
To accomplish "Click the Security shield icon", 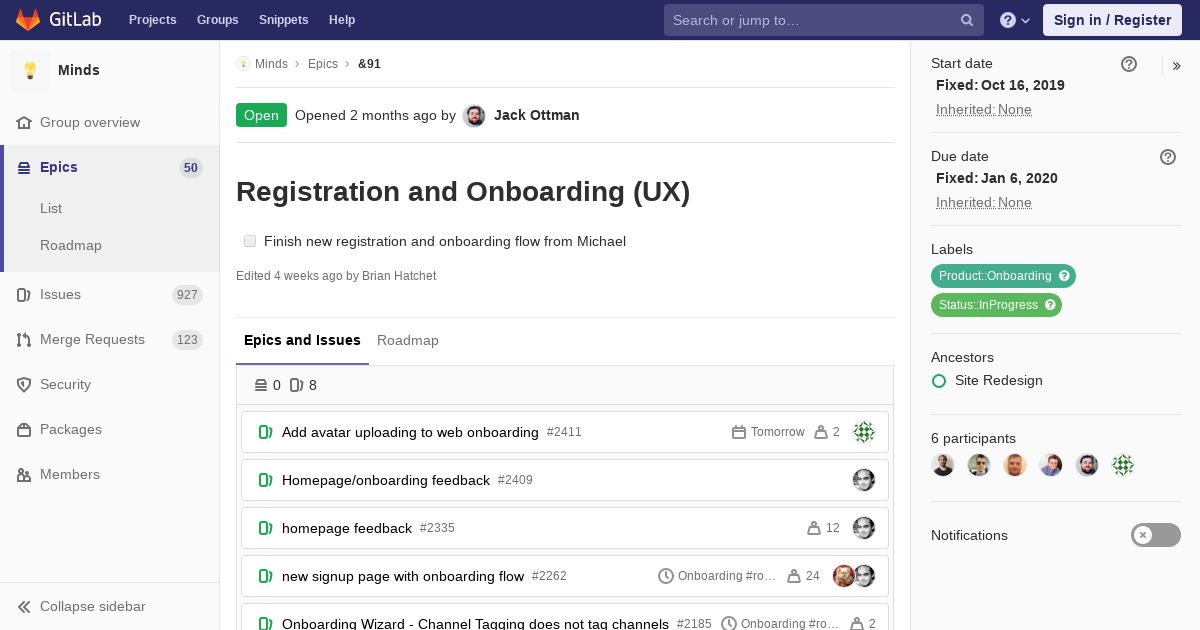I will point(24,384).
